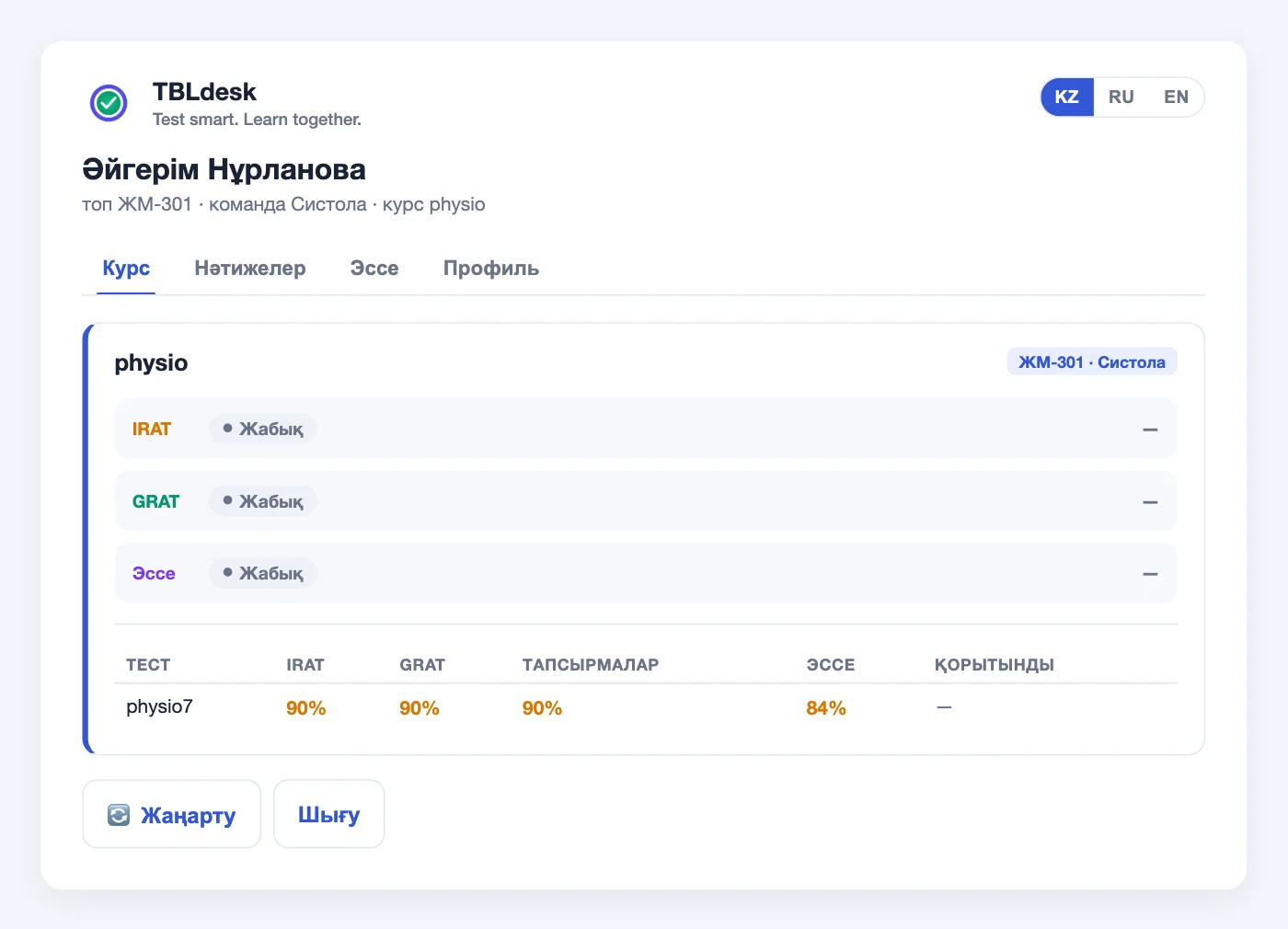The image size is (1288, 929).
Task: Click the dash at the IRAT row end
Action: pyautogui.click(x=1150, y=430)
